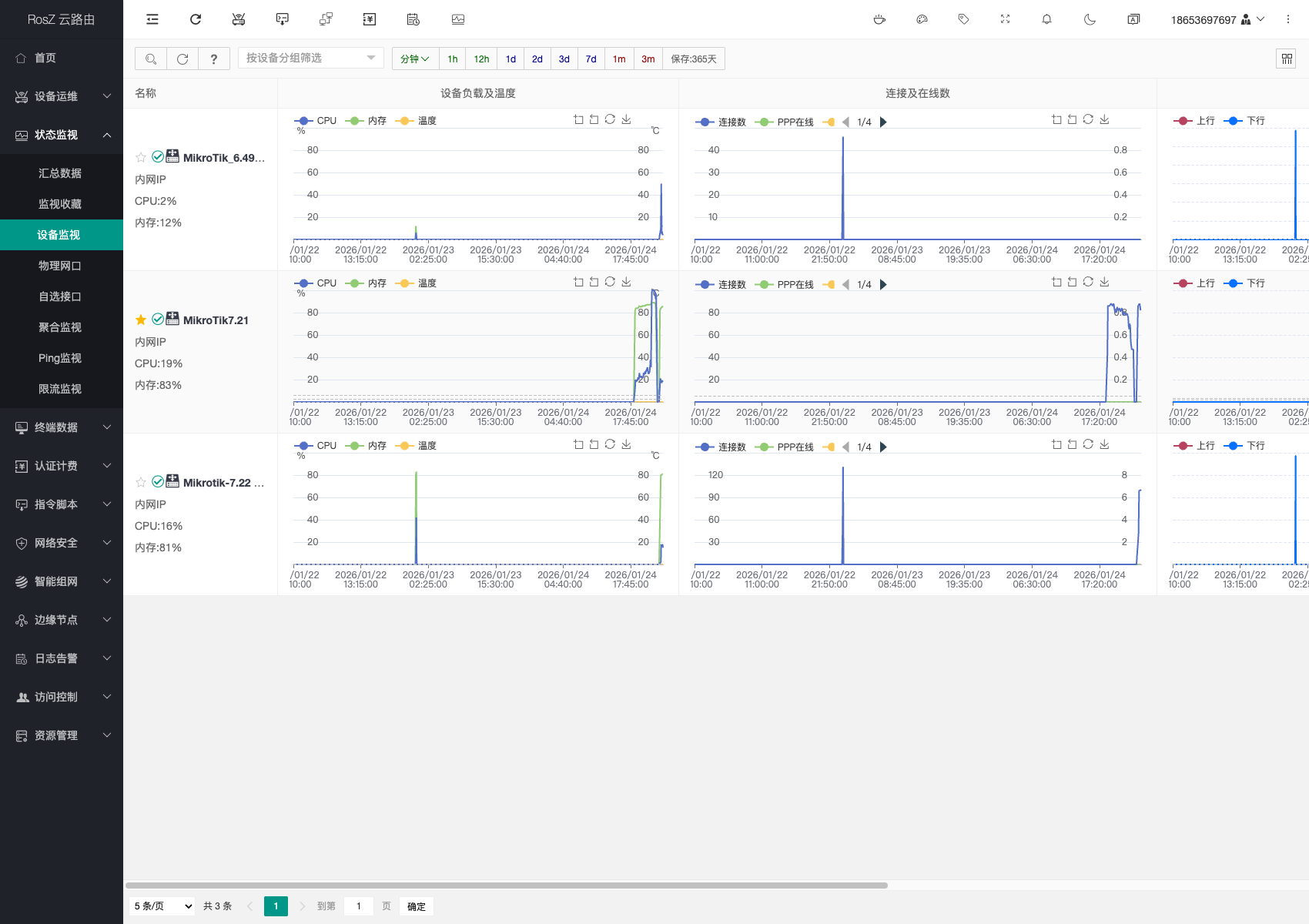The image size is (1309, 924).
Task: Open the column layout grid icon
Action: [x=1287, y=59]
